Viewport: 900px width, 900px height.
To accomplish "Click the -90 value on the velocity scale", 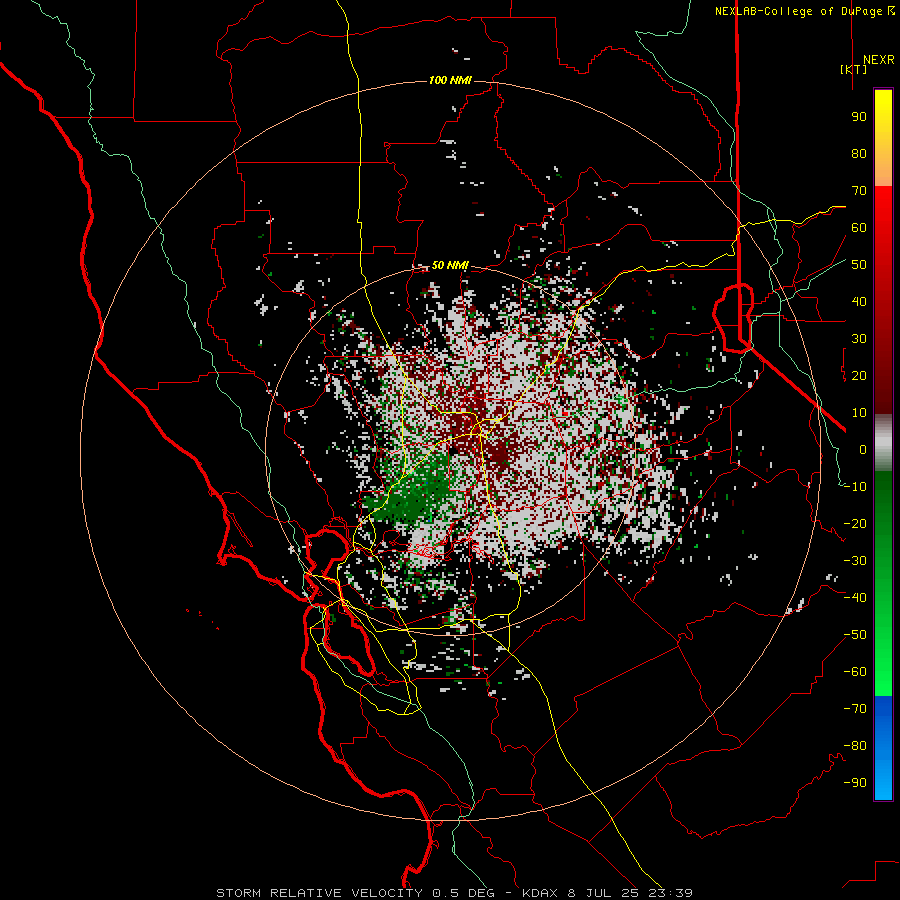I will pyautogui.click(x=855, y=783).
